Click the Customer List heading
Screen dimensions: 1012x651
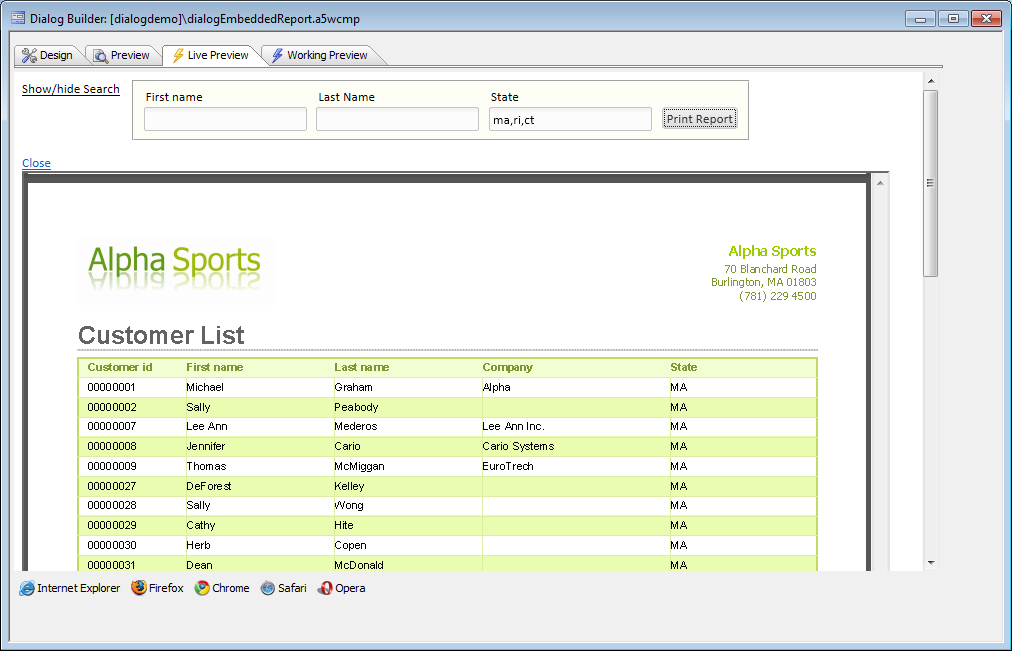pos(161,336)
